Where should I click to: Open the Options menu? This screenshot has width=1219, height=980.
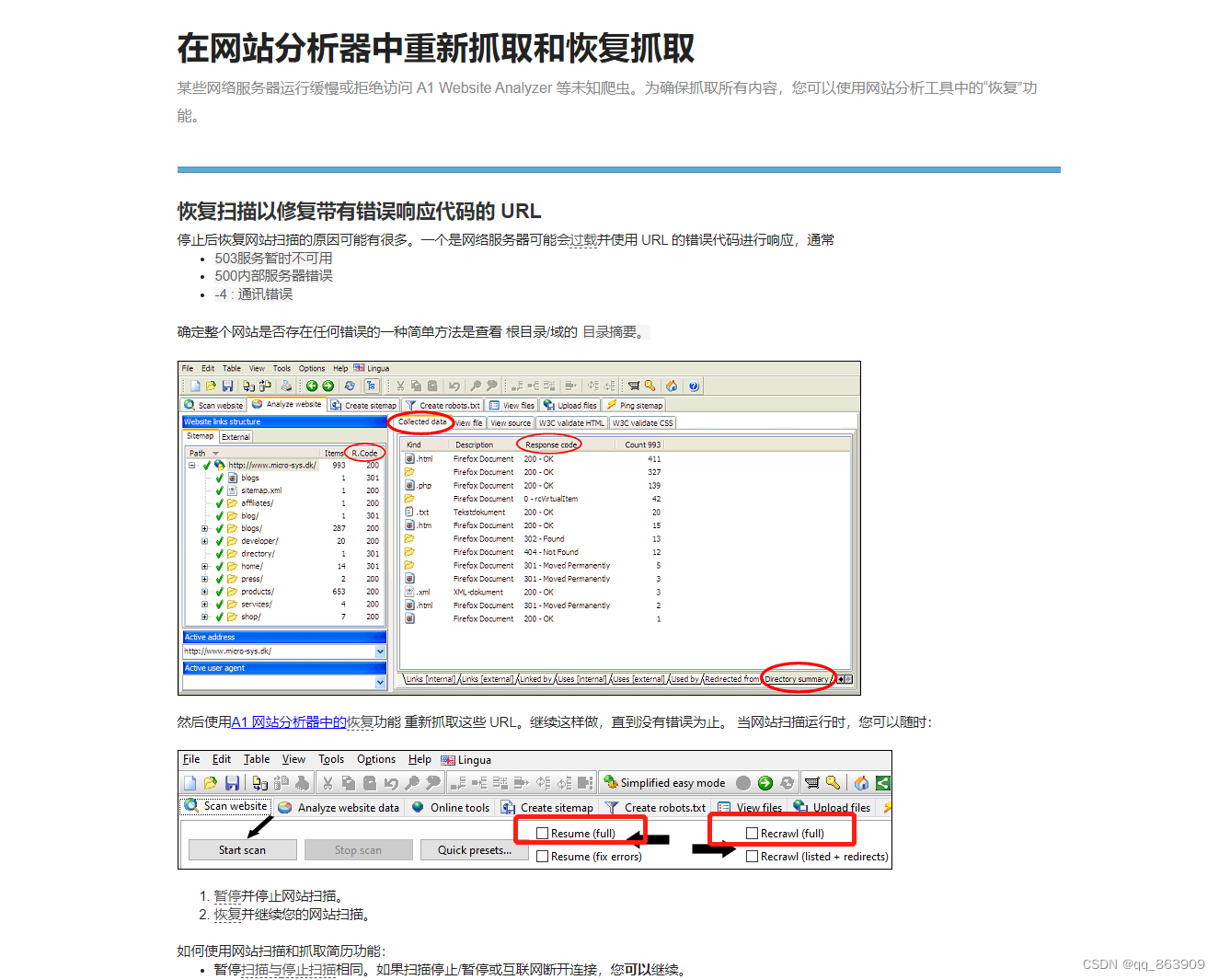click(312, 367)
